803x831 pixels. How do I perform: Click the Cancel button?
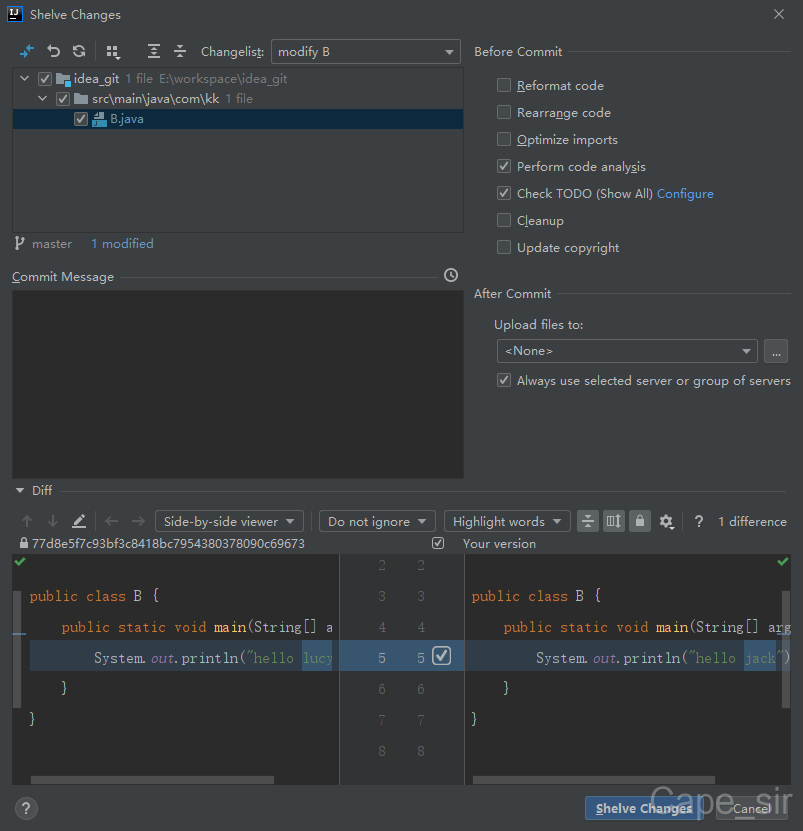[751, 808]
